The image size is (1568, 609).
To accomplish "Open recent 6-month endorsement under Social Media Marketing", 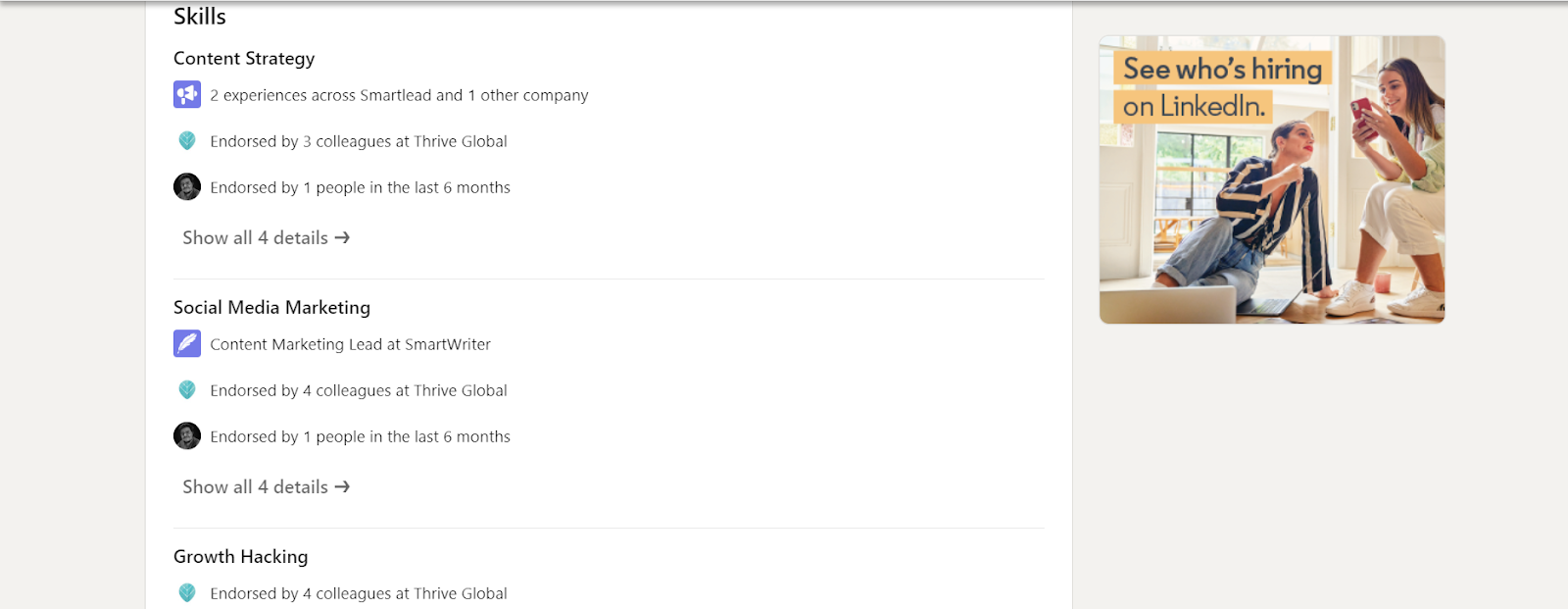I will click(360, 436).
